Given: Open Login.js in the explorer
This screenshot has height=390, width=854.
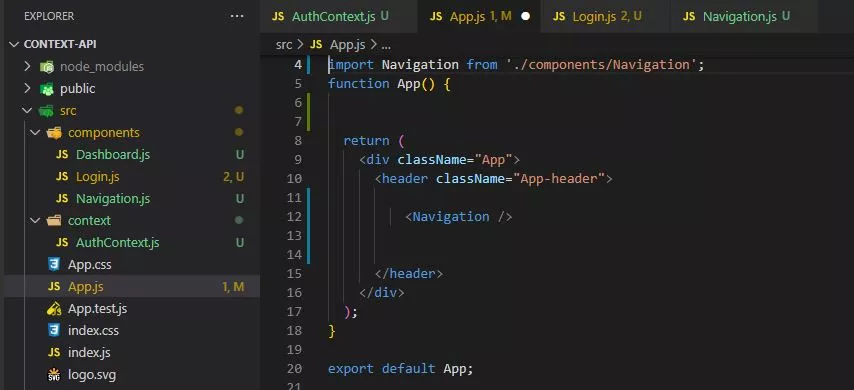Looking at the screenshot, I should (x=97, y=176).
